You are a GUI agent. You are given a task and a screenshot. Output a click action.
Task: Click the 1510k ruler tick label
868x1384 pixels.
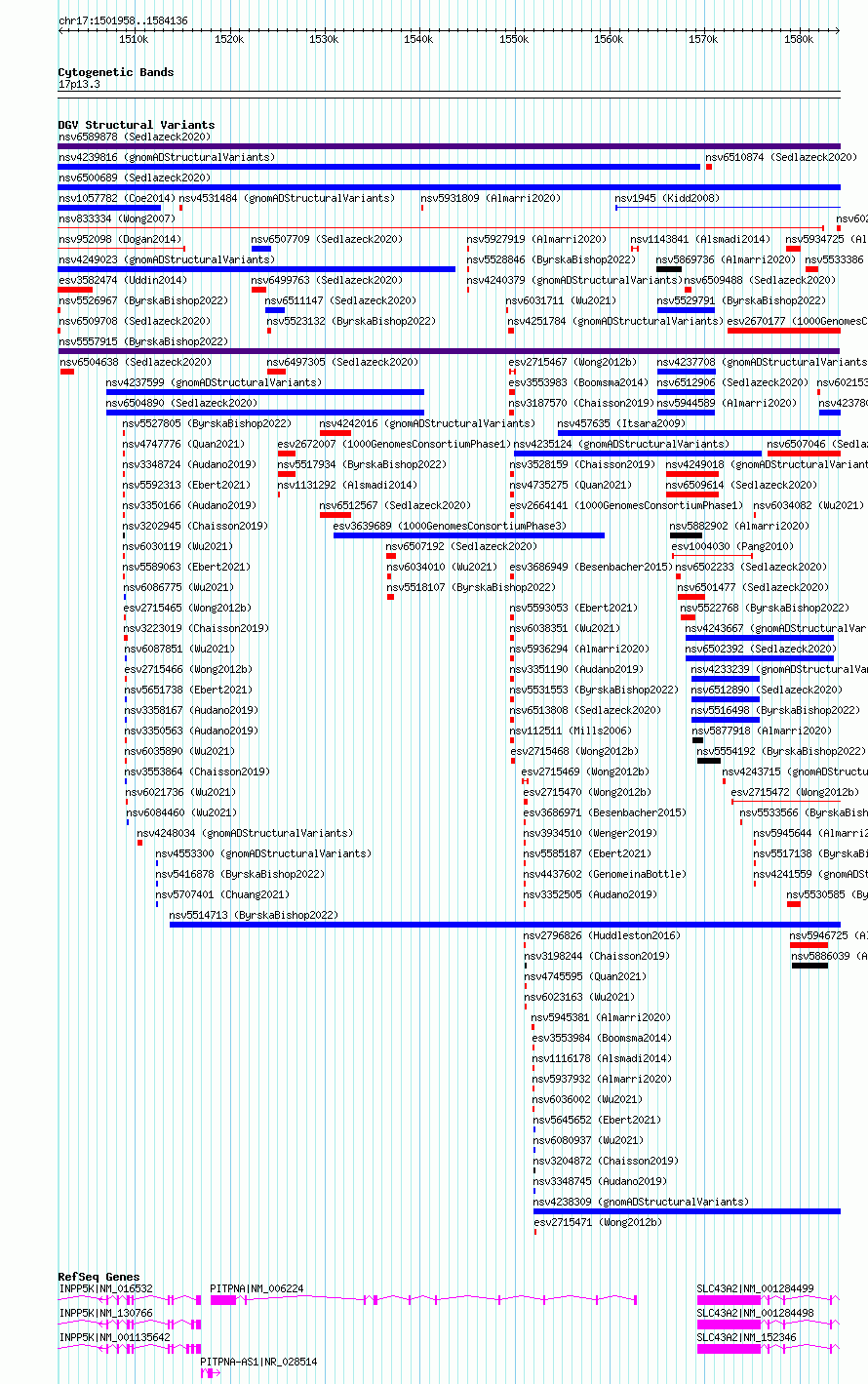tap(134, 40)
